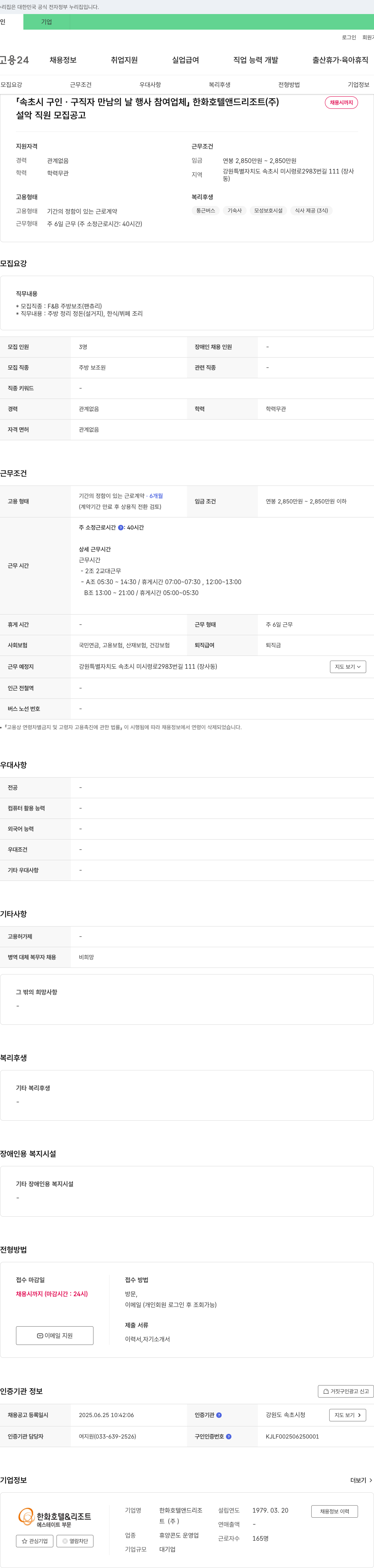Click the red 채용시까지 (마감시간 : 24시) text
Image resolution: width=374 pixels, height=1568 pixels.
click(x=52, y=1294)
